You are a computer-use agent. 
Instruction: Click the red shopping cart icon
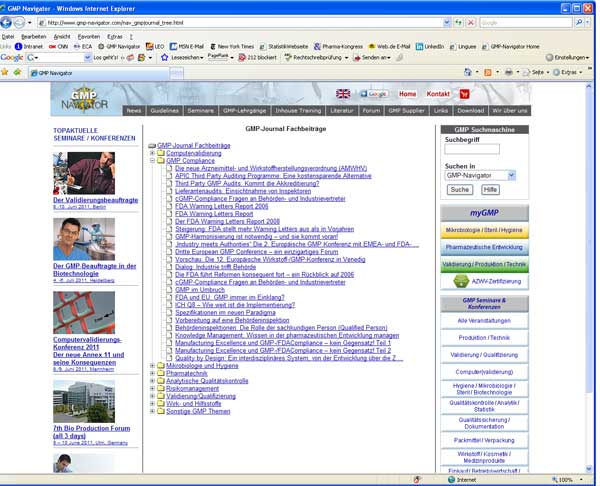pos(464,94)
